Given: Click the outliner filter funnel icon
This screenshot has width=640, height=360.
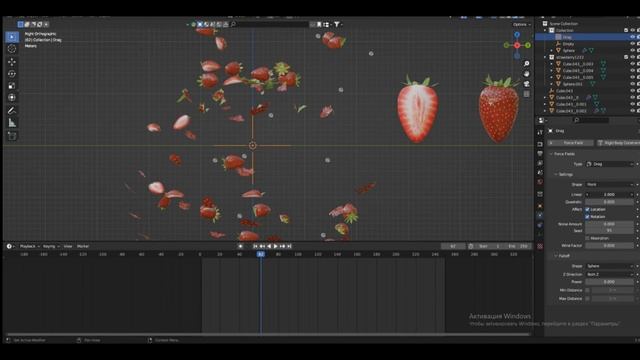Looking at the screenshot, I should 337,24.
